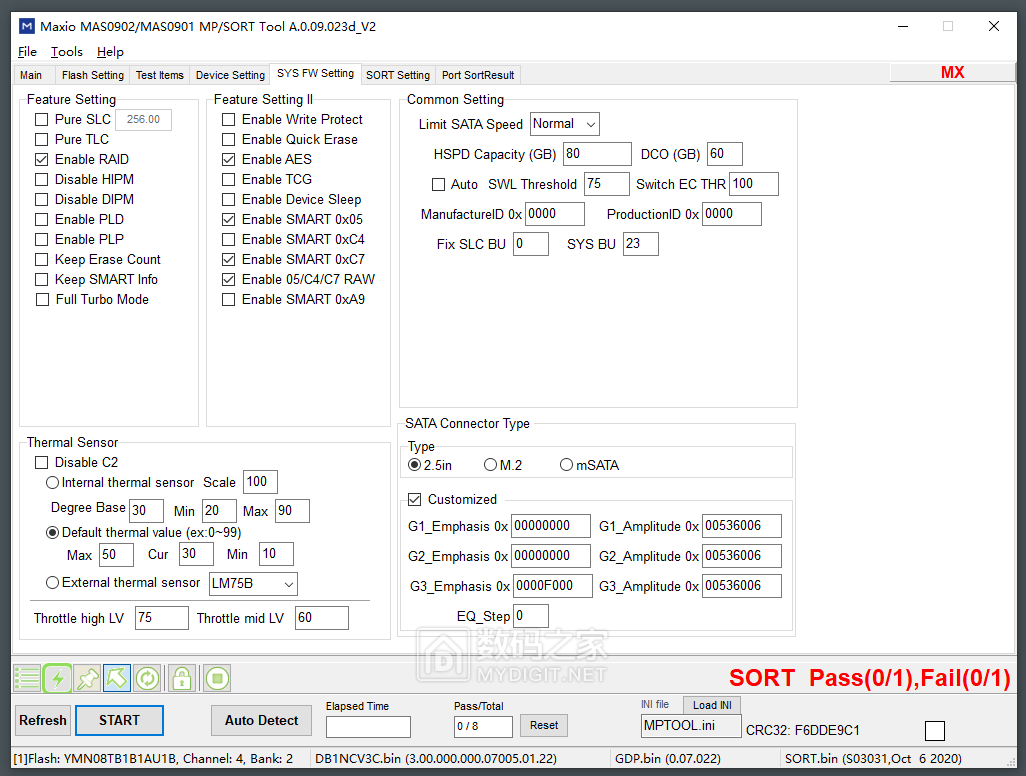Click the SYS BU input field
Image resolution: width=1026 pixels, height=776 pixels.
point(641,244)
